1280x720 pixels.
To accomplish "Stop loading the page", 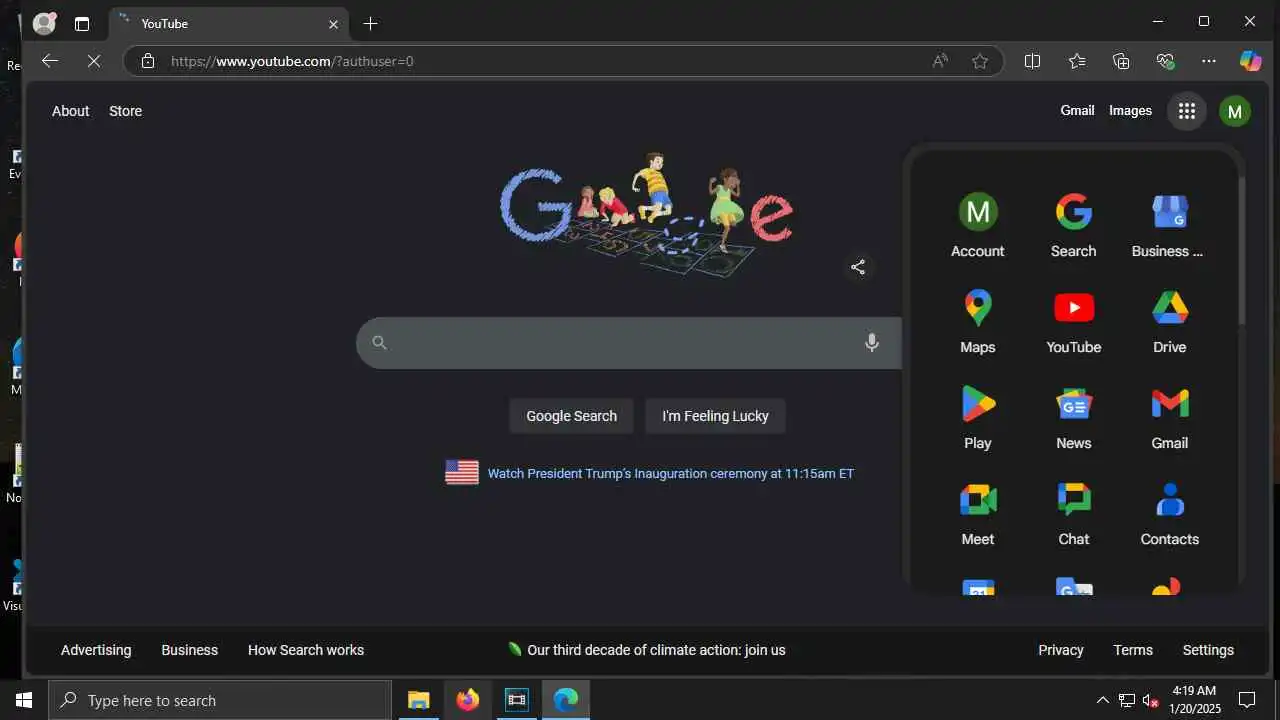I will pyautogui.click(x=94, y=61).
